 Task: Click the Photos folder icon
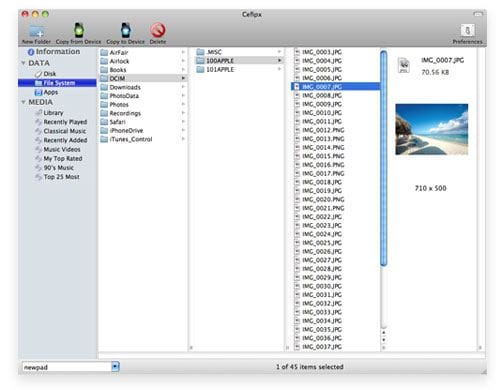(x=104, y=104)
